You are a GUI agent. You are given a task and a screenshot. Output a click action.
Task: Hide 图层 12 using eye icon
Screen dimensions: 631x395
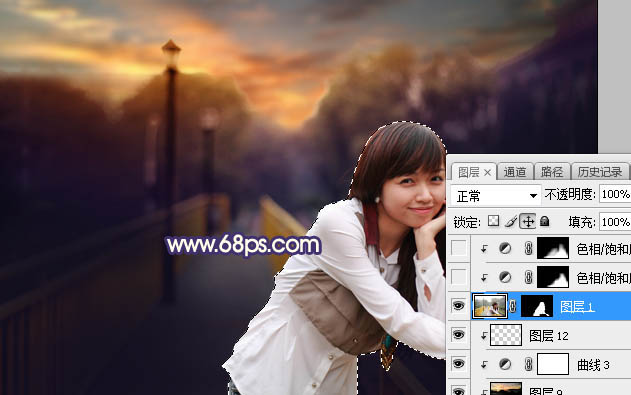coord(458,335)
